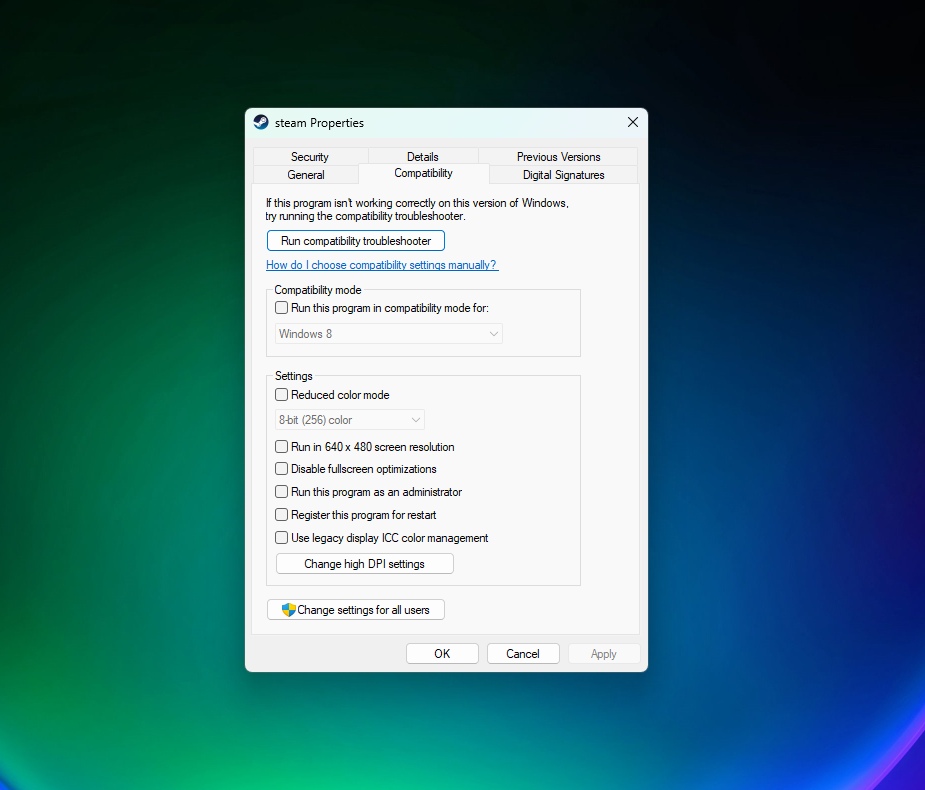The image size is (925, 790).
Task: Click the Steam icon in the title bar
Action: (x=261, y=122)
